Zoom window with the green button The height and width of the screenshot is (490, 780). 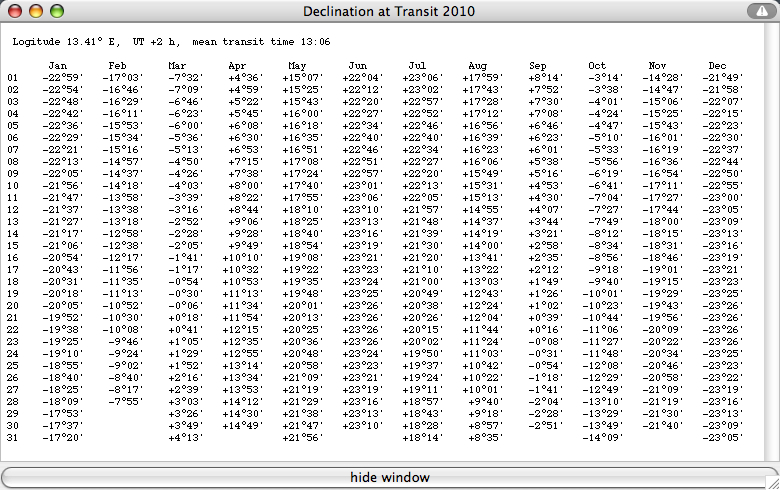57,11
